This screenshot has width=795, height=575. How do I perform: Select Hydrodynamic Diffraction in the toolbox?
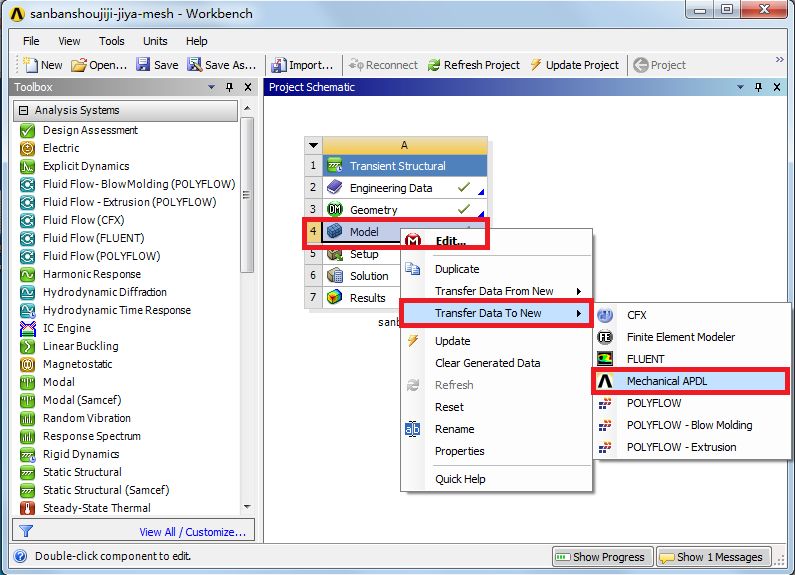click(x=104, y=292)
